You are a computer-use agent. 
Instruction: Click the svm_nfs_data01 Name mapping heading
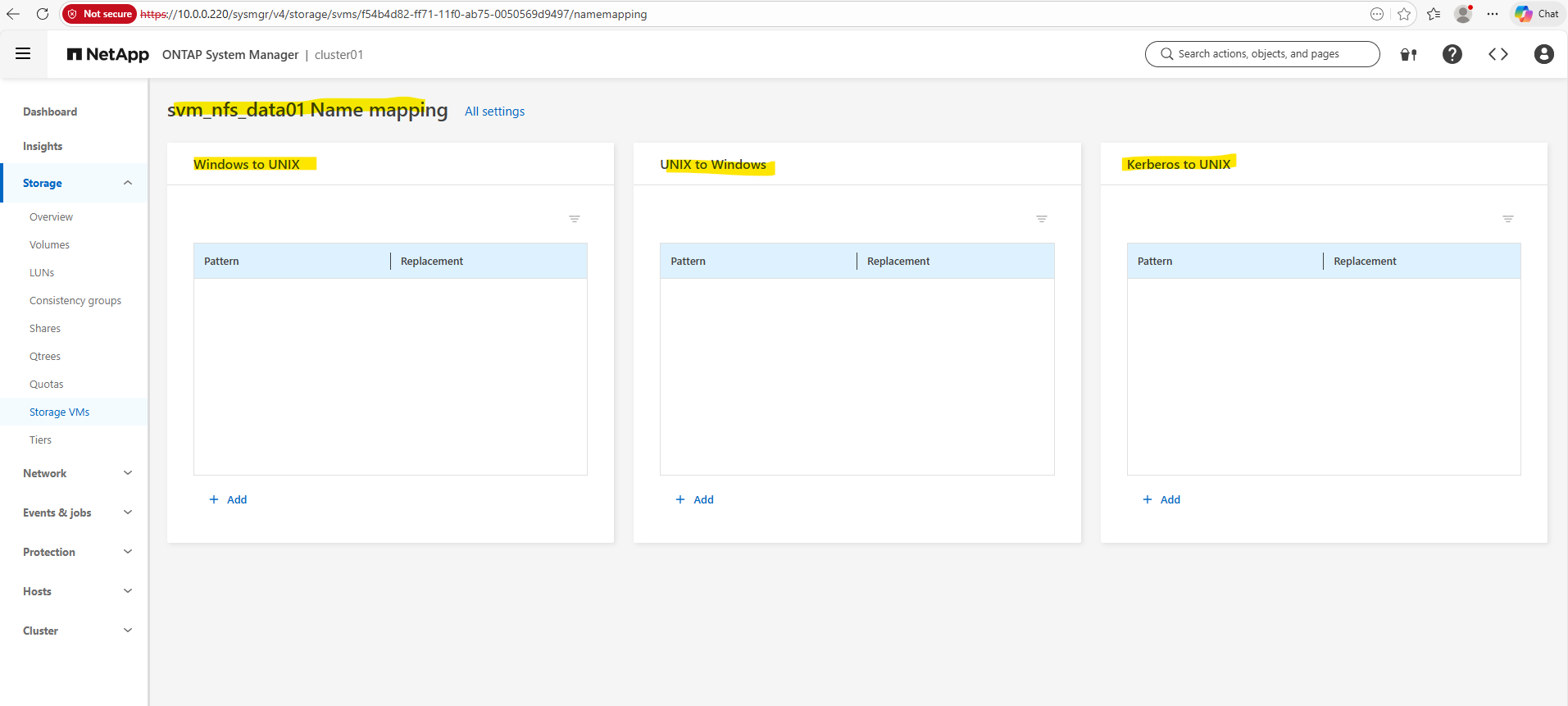(x=307, y=110)
